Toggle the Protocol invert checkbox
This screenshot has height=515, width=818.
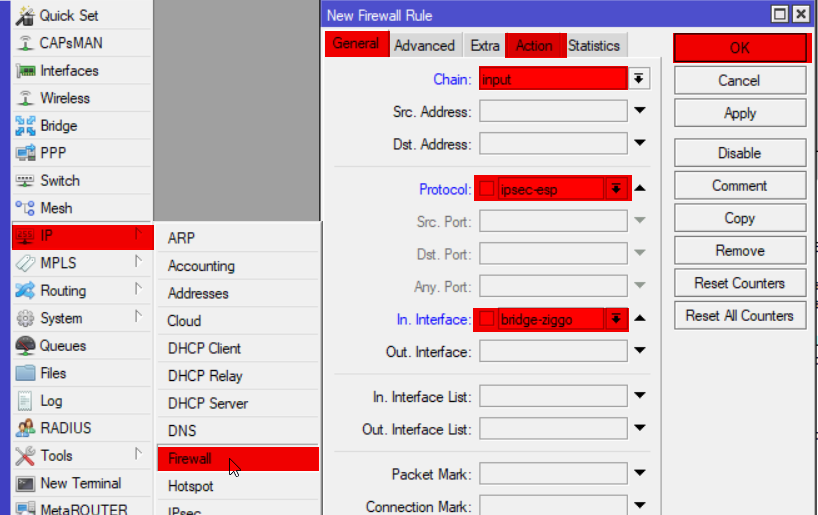[487, 189]
